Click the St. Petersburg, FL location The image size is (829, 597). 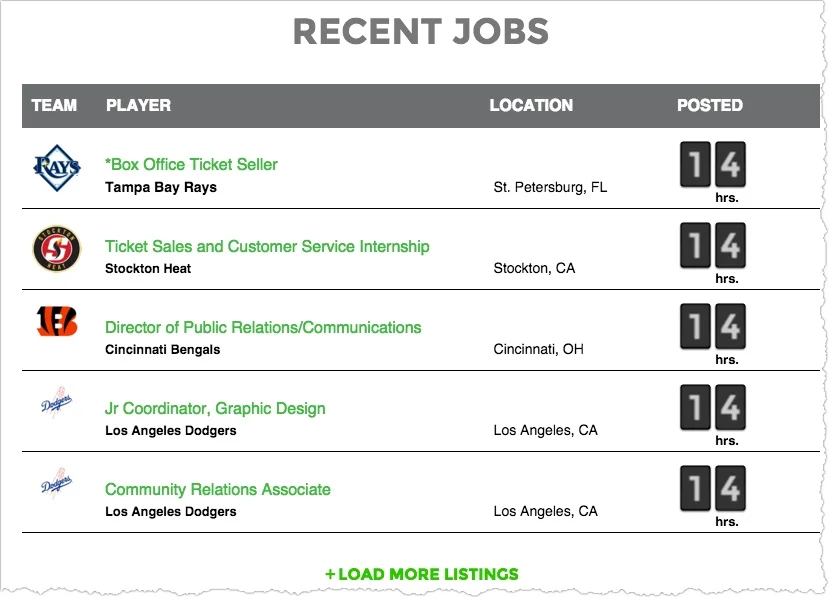[x=550, y=187]
